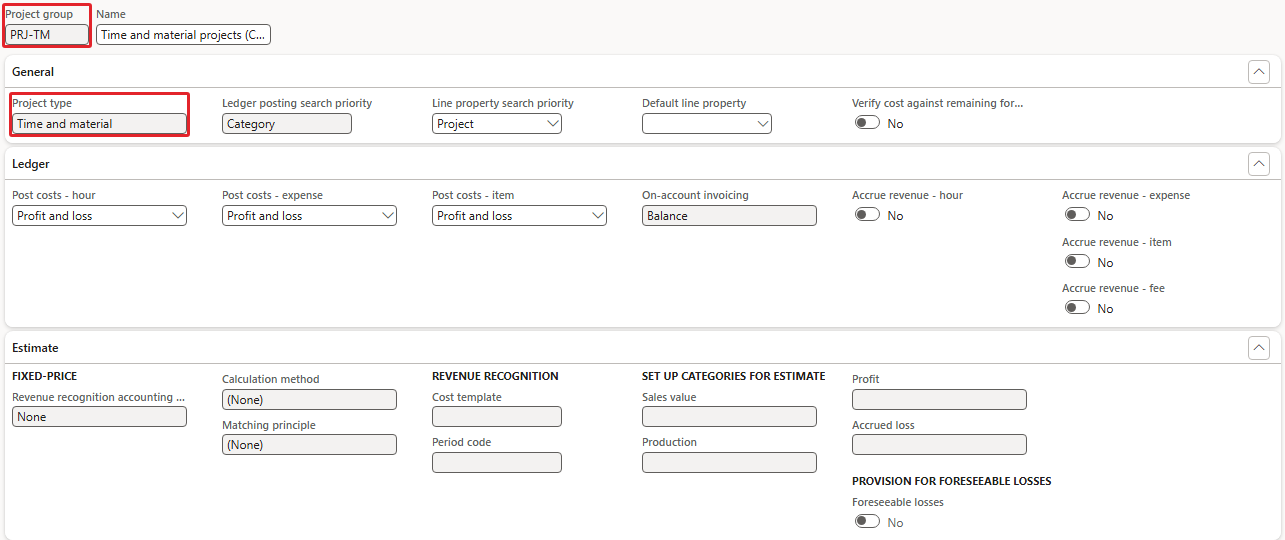Click Ledger posting search priority field

[287, 124]
